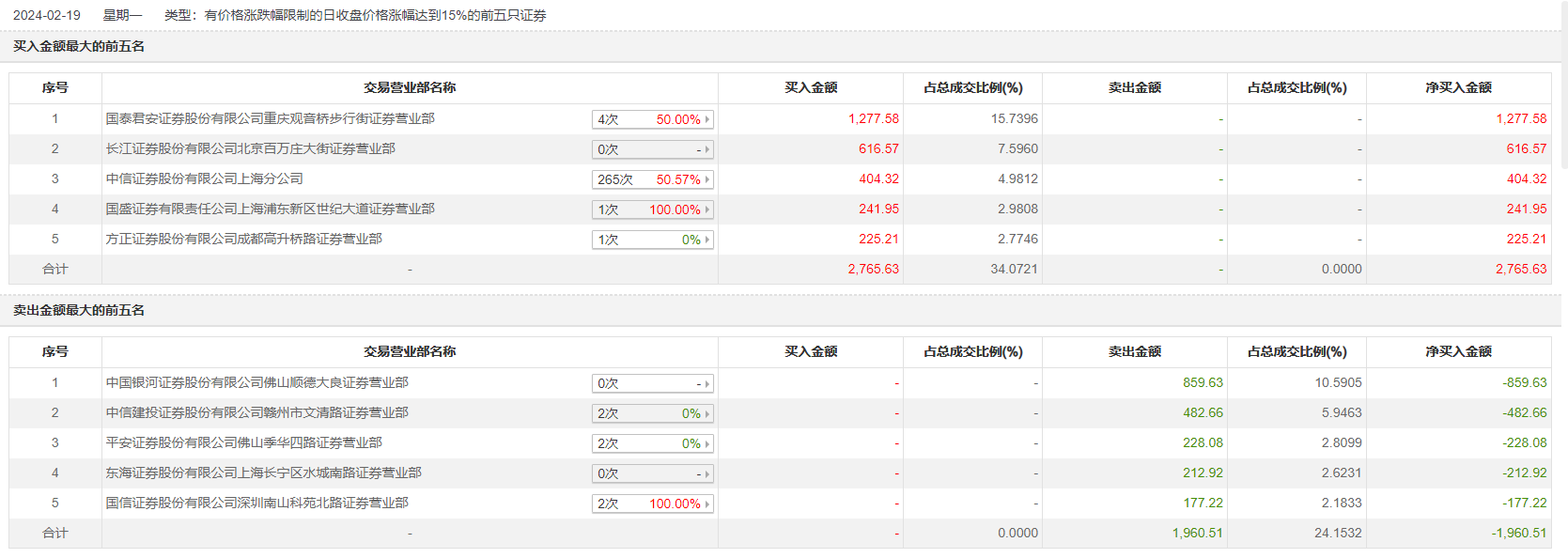Open 国信证券深圳南山科苑北路证券营业部 link
Image resolution: width=1568 pixels, height=558 pixels.
click(256, 503)
